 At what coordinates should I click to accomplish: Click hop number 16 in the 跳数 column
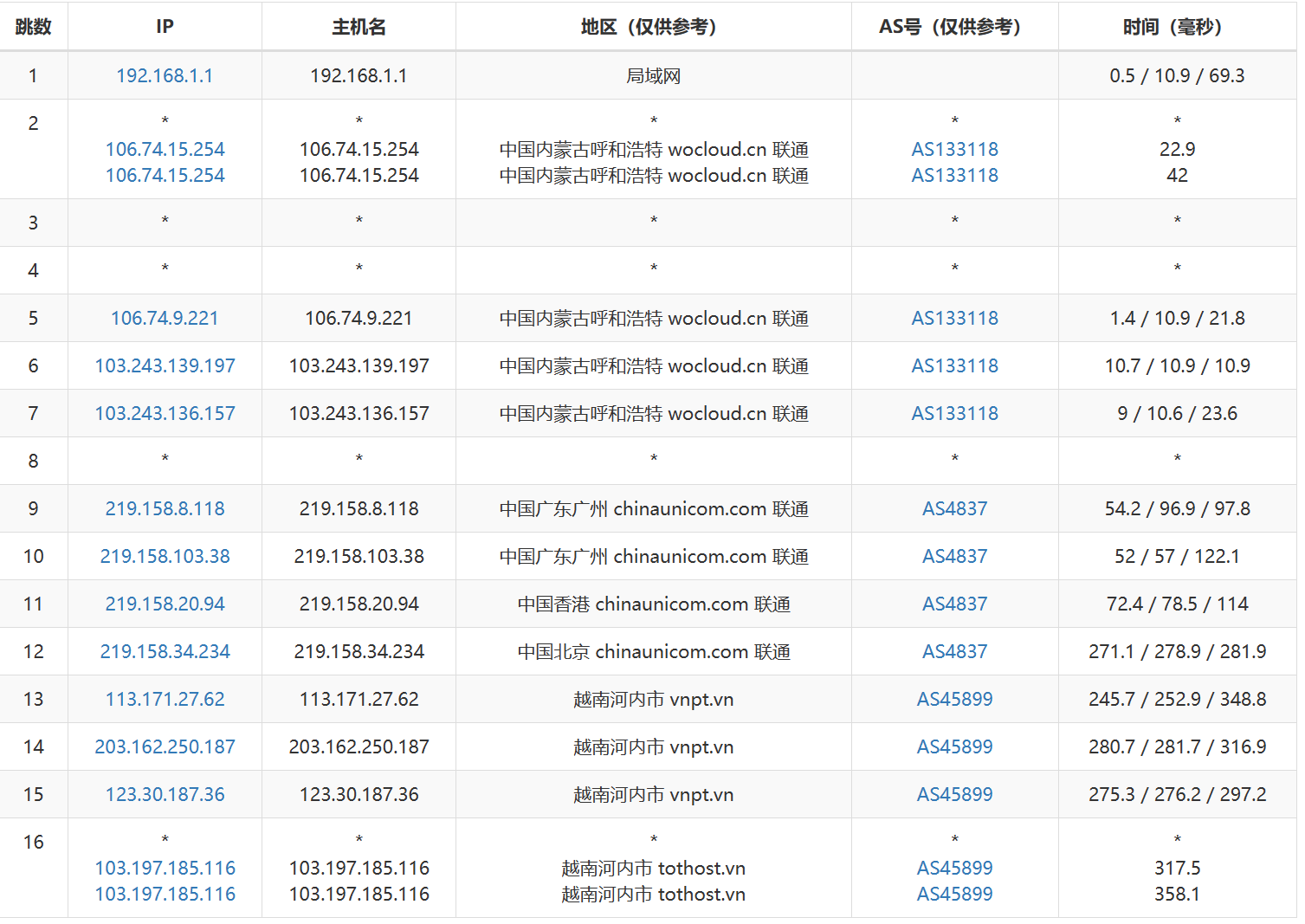(x=33, y=843)
